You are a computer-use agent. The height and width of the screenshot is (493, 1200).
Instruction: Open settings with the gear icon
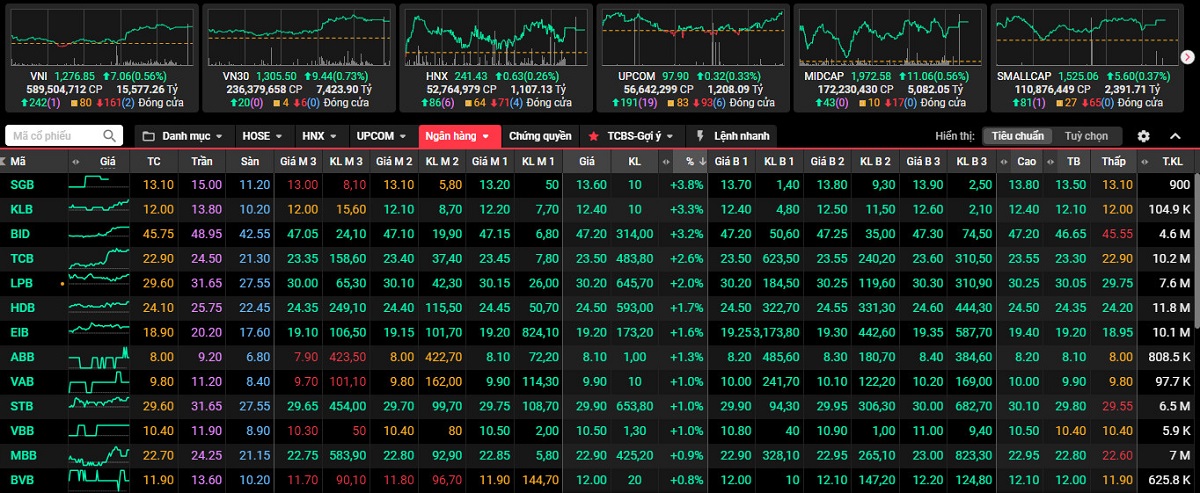pos(1144,136)
